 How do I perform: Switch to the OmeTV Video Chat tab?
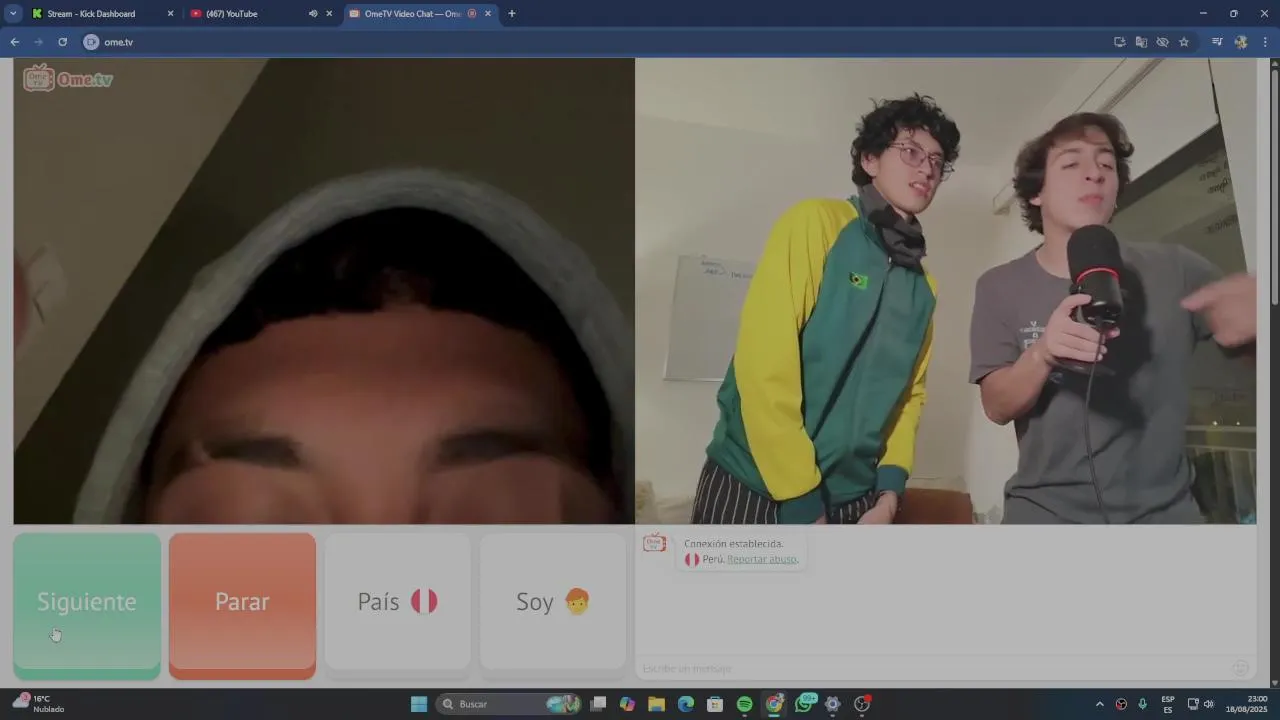[x=412, y=14]
